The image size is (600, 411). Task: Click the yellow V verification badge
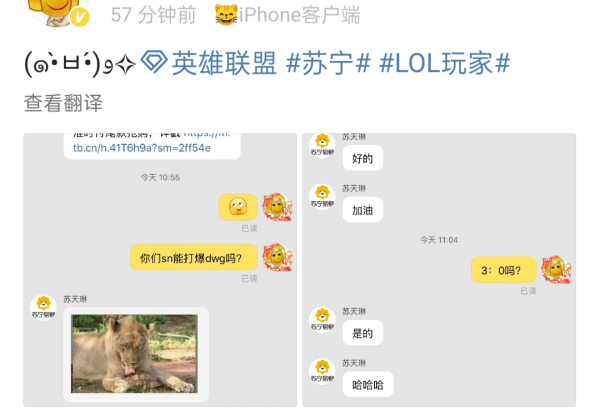coord(80,17)
